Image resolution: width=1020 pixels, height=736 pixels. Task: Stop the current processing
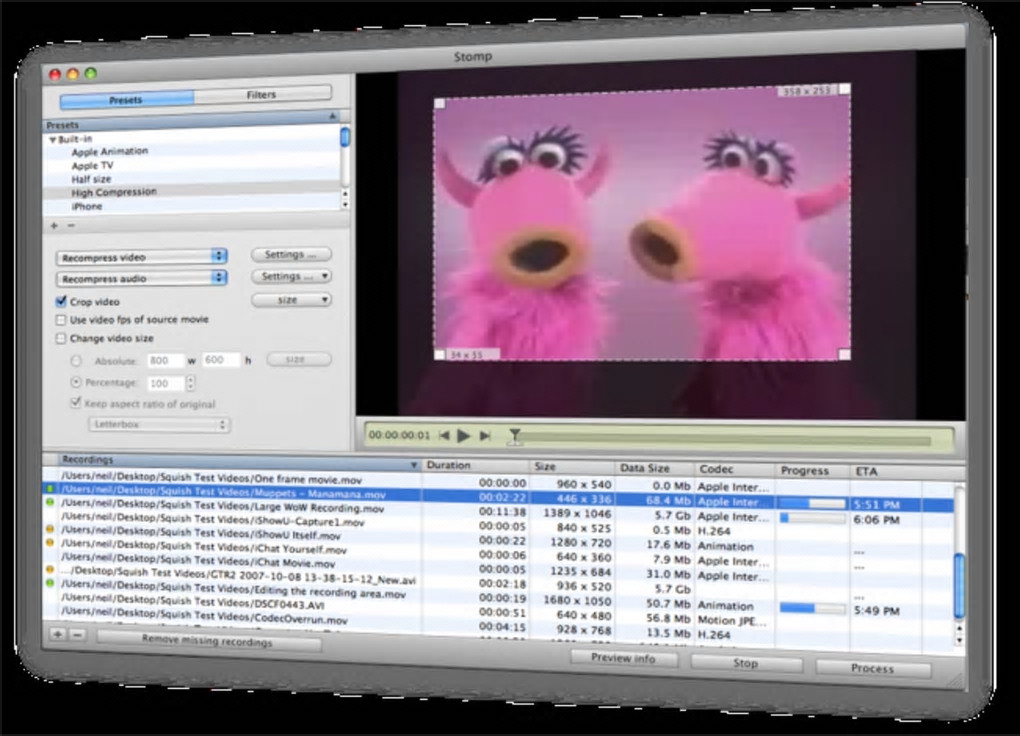(x=745, y=663)
